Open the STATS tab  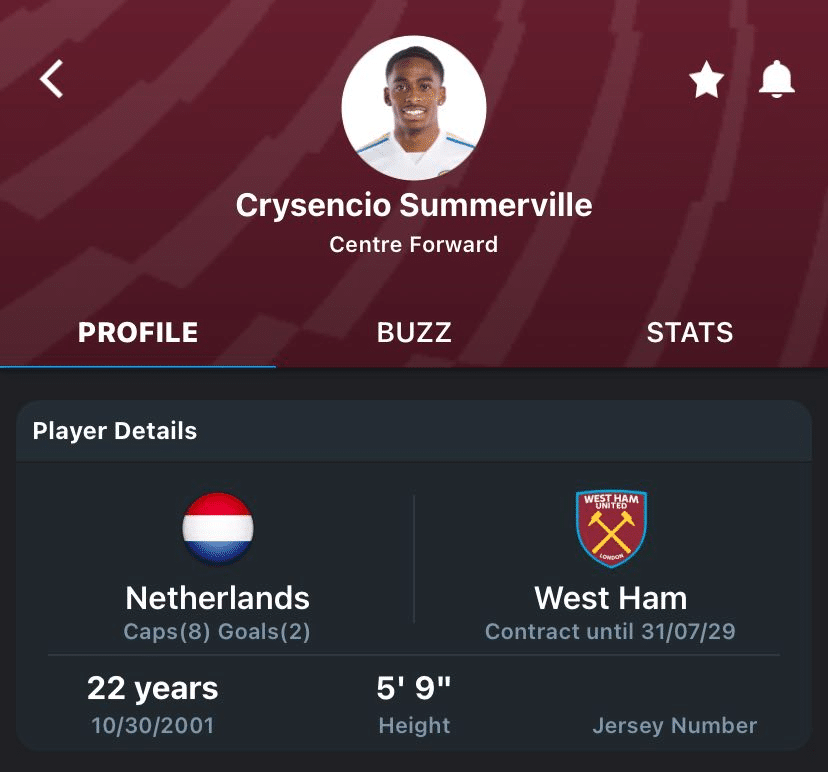coord(690,332)
